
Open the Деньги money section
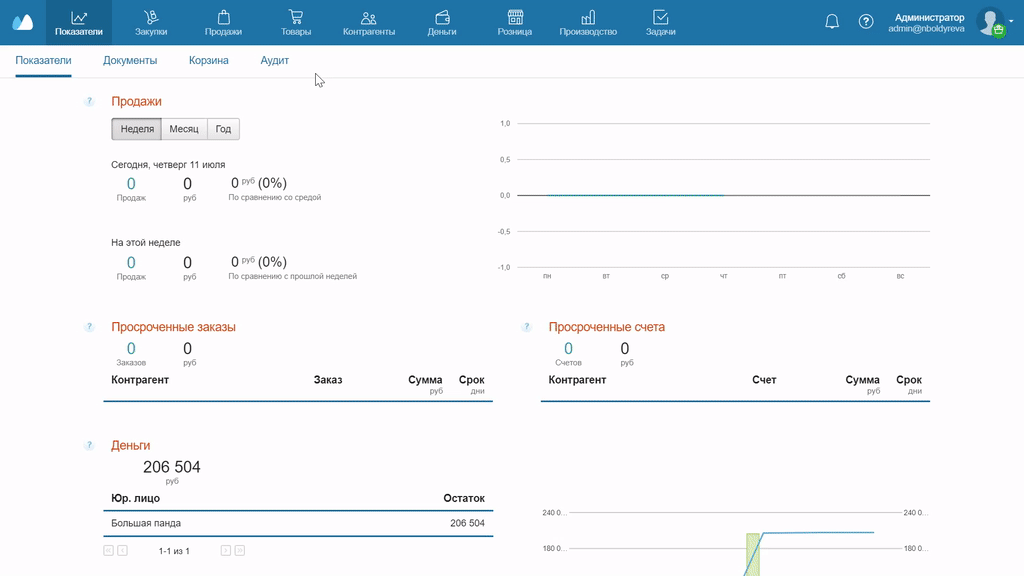point(441,23)
